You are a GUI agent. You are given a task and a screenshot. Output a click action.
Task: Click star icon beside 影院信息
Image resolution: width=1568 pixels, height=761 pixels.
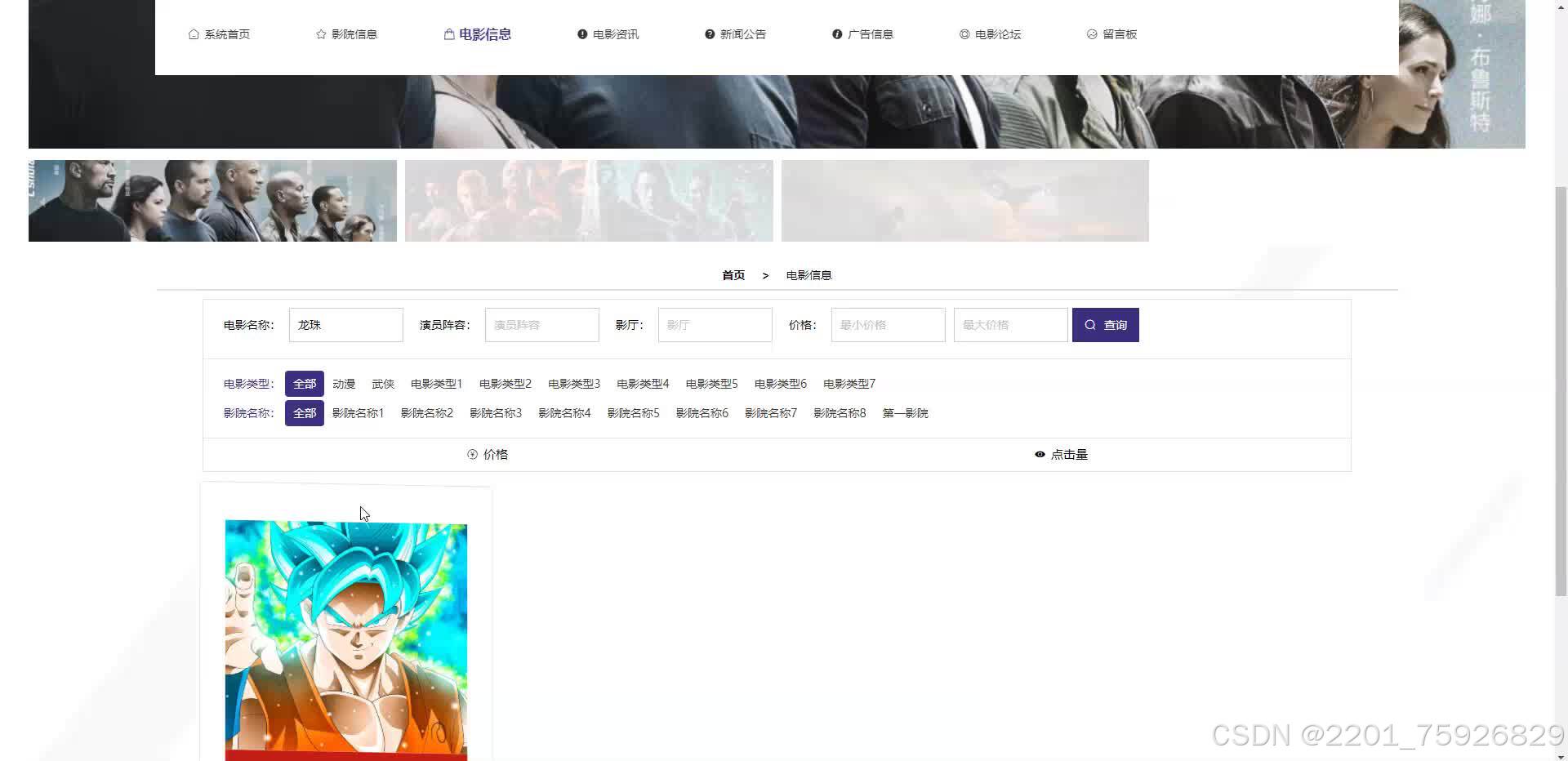[x=321, y=34]
